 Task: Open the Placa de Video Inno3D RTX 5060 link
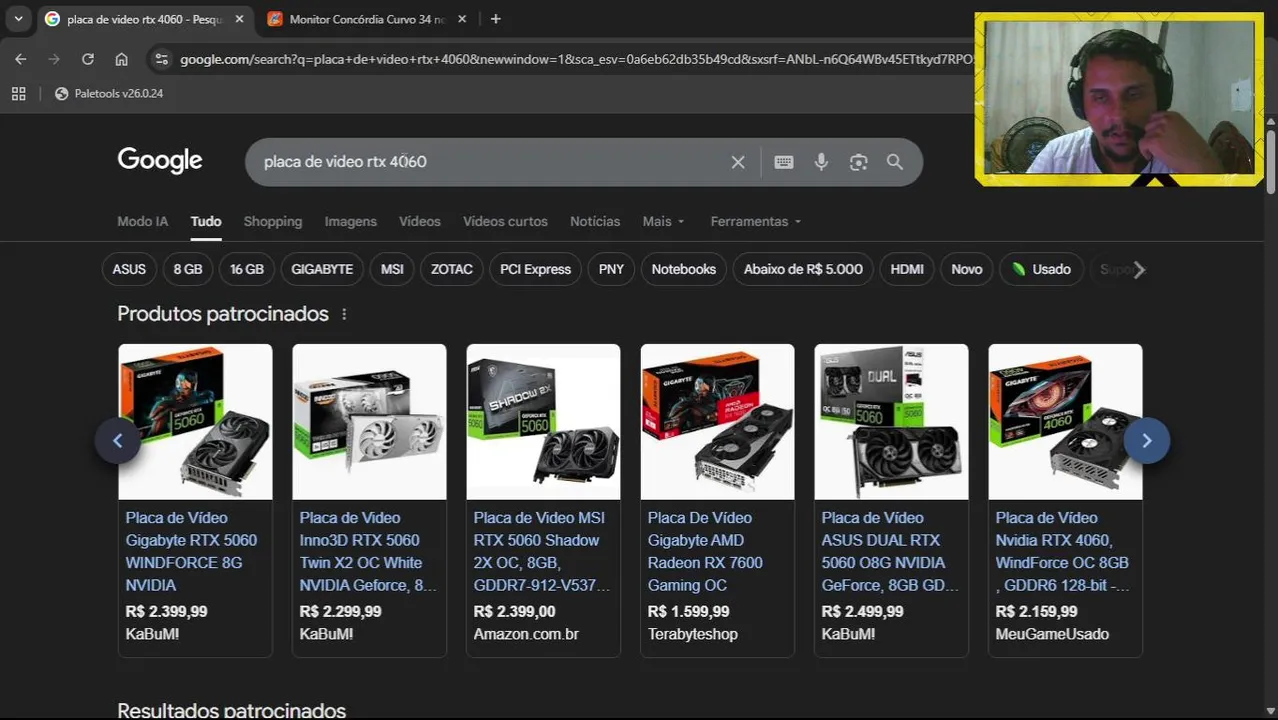[368, 551]
